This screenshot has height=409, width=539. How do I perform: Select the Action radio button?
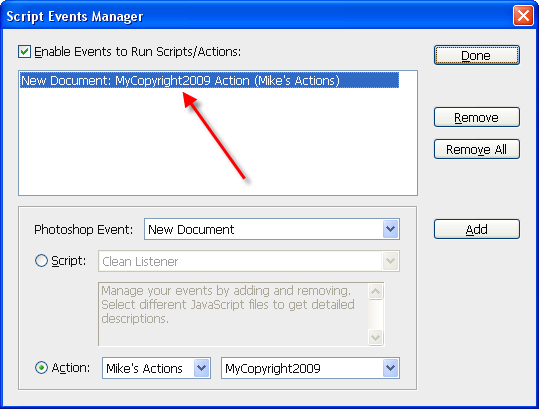pyautogui.click(x=41, y=368)
